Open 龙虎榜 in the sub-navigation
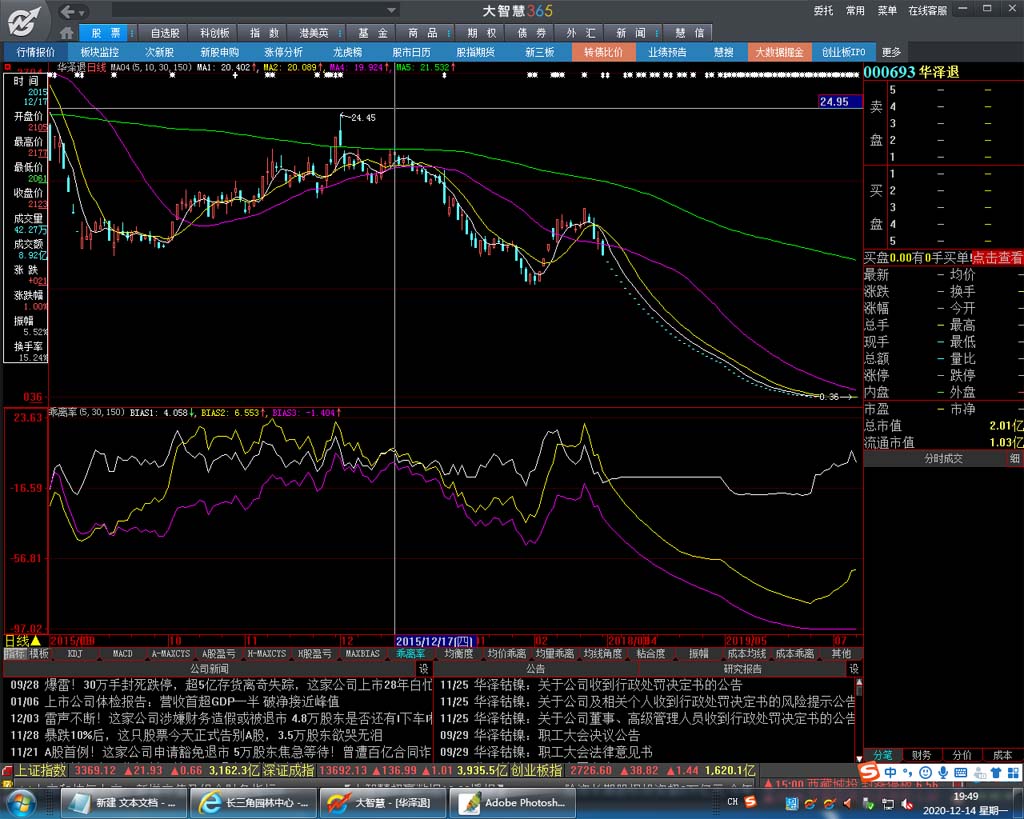The width and height of the screenshot is (1024, 819). tap(347, 52)
